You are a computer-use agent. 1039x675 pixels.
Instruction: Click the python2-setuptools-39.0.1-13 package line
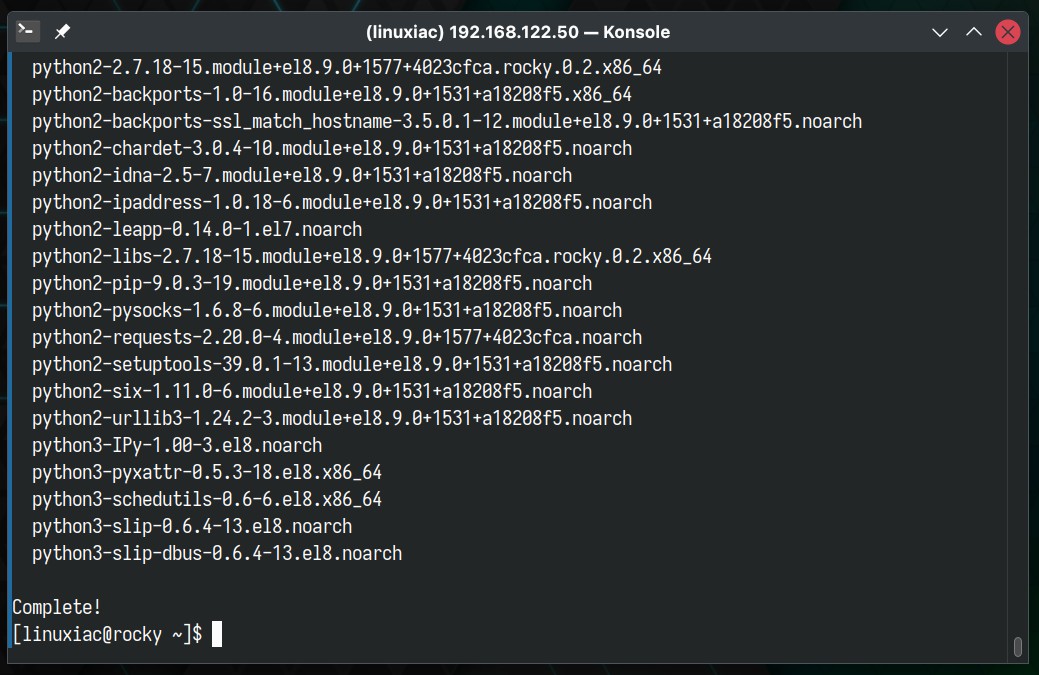(352, 364)
